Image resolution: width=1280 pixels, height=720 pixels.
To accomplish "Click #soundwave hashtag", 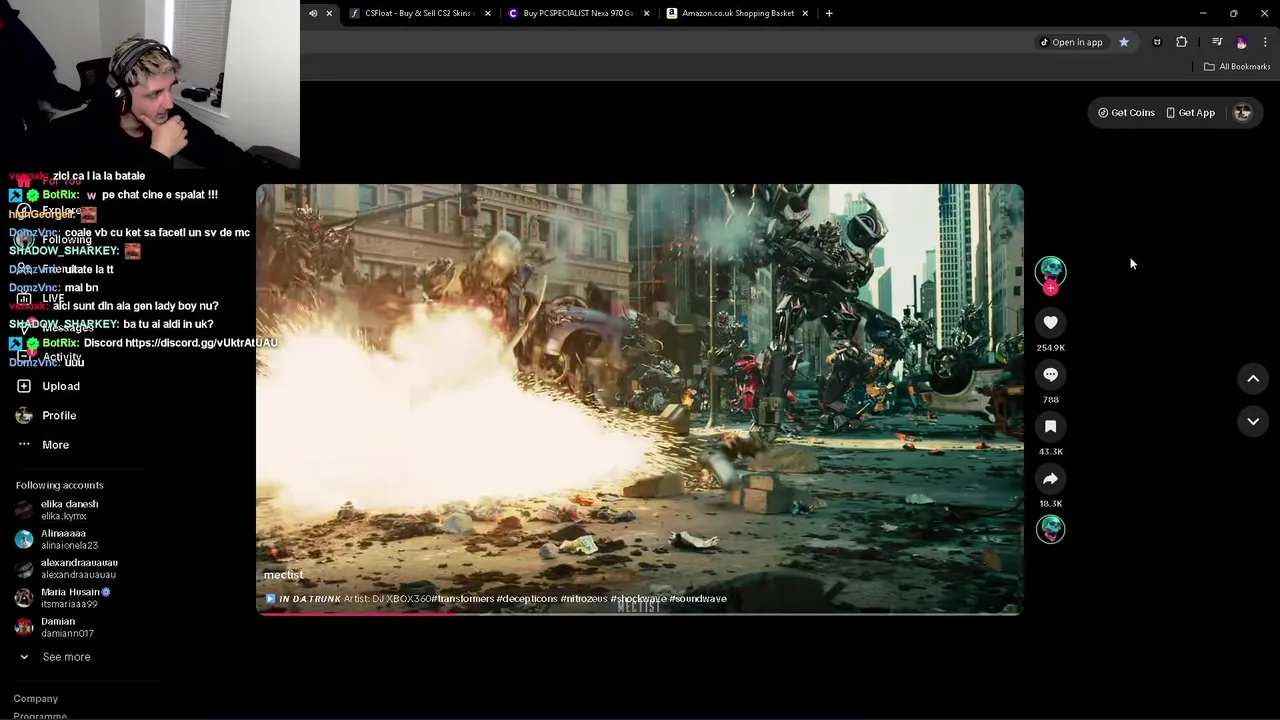I will pyautogui.click(x=698, y=599).
